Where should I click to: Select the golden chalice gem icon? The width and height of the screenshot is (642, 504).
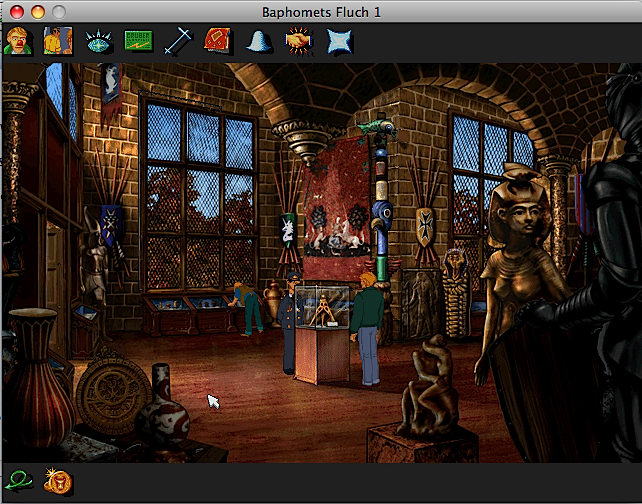click(57, 482)
